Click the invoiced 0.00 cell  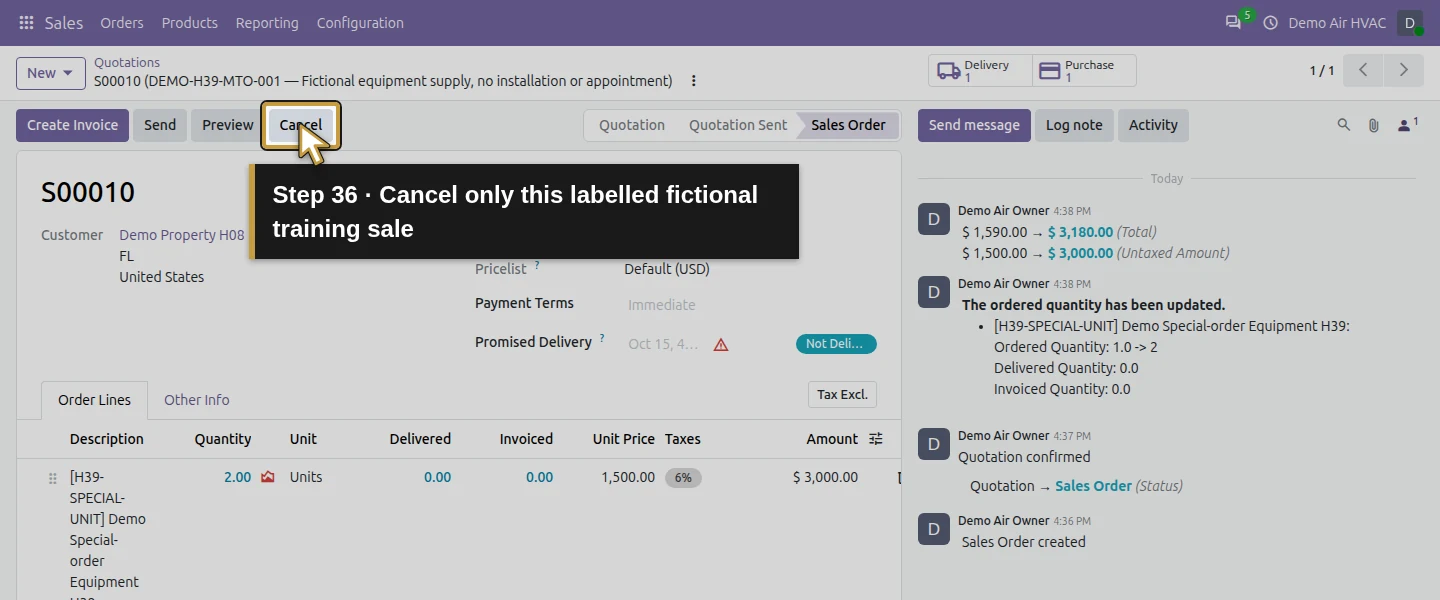coord(539,477)
